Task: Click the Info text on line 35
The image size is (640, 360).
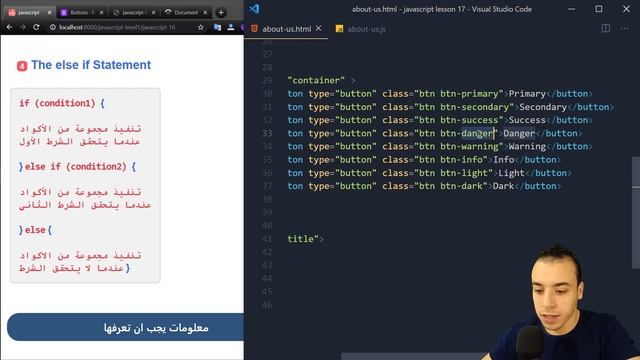Action: (504, 160)
